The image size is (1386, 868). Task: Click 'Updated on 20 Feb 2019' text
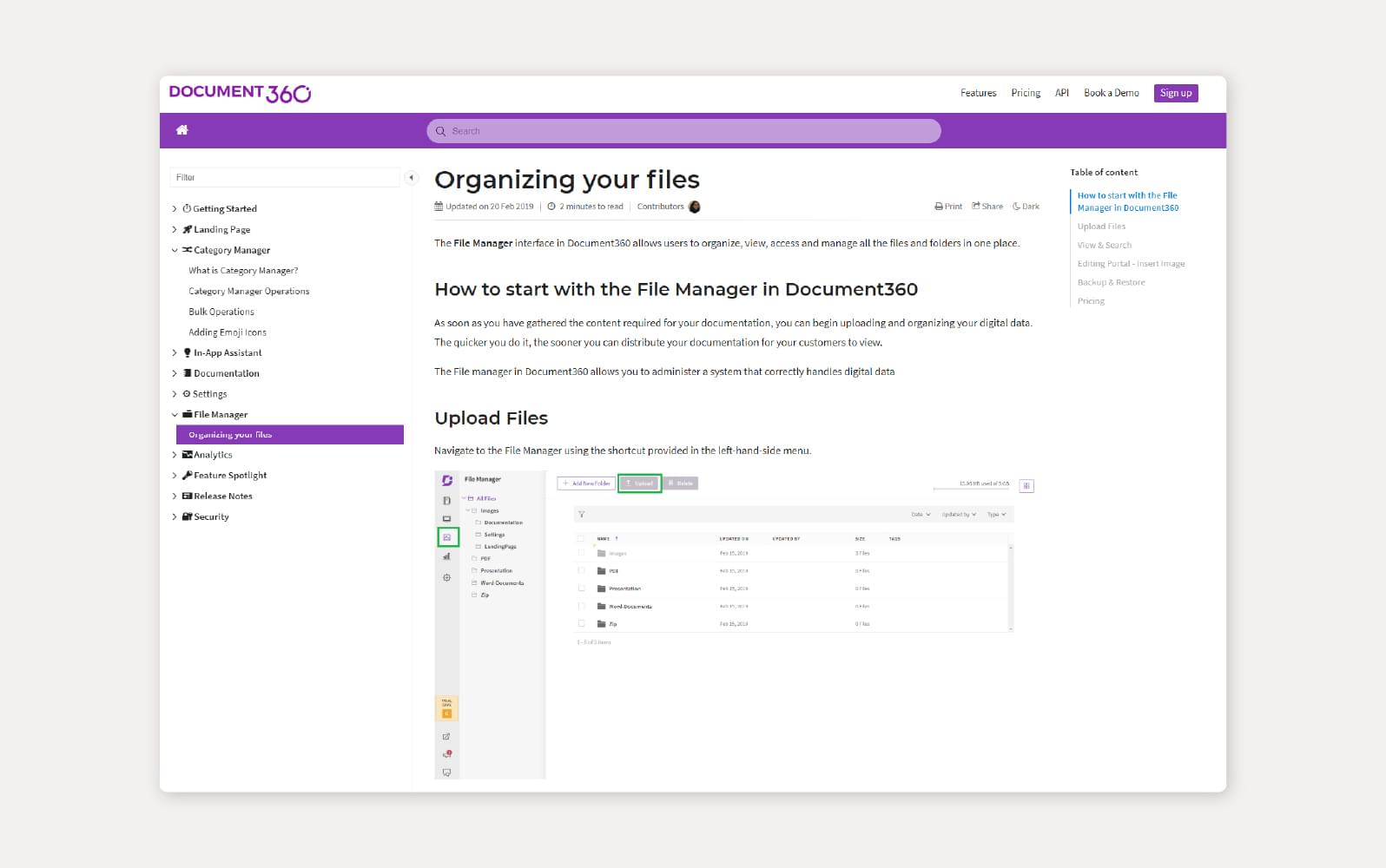pyautogui.click(x=490, y=207)
